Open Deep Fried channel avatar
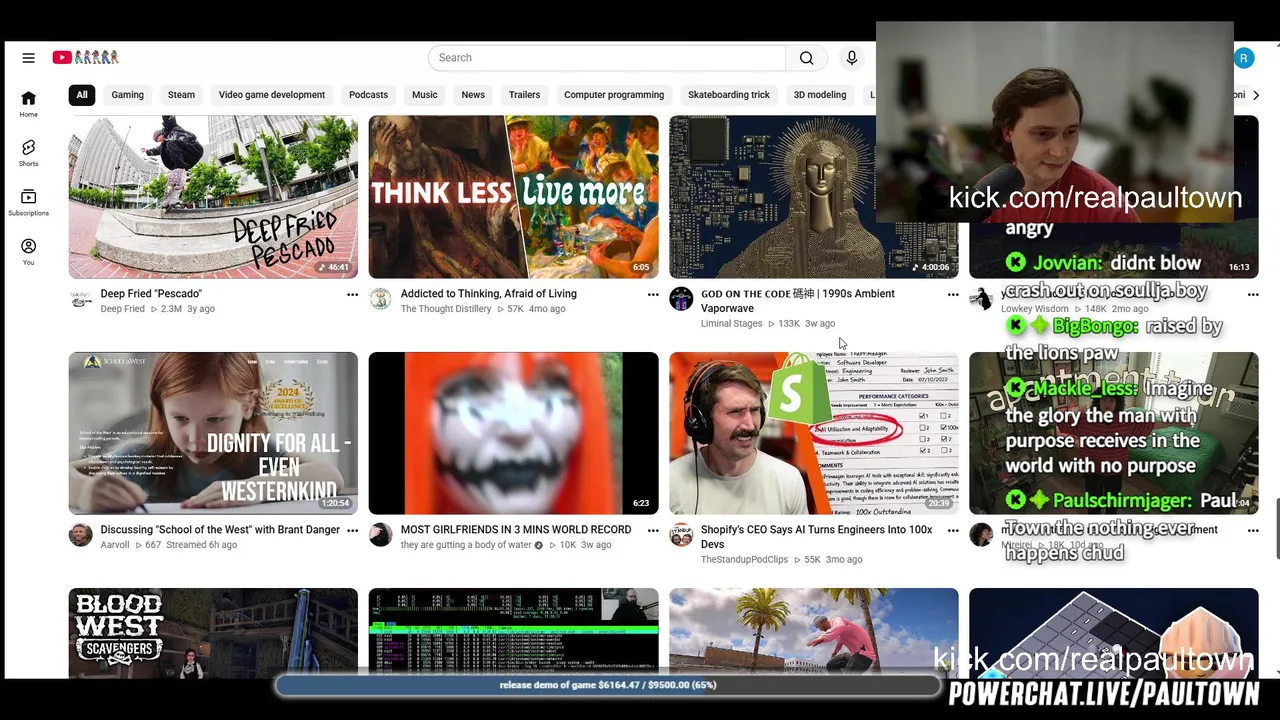The image size is (1280, 720). point(81,299)
